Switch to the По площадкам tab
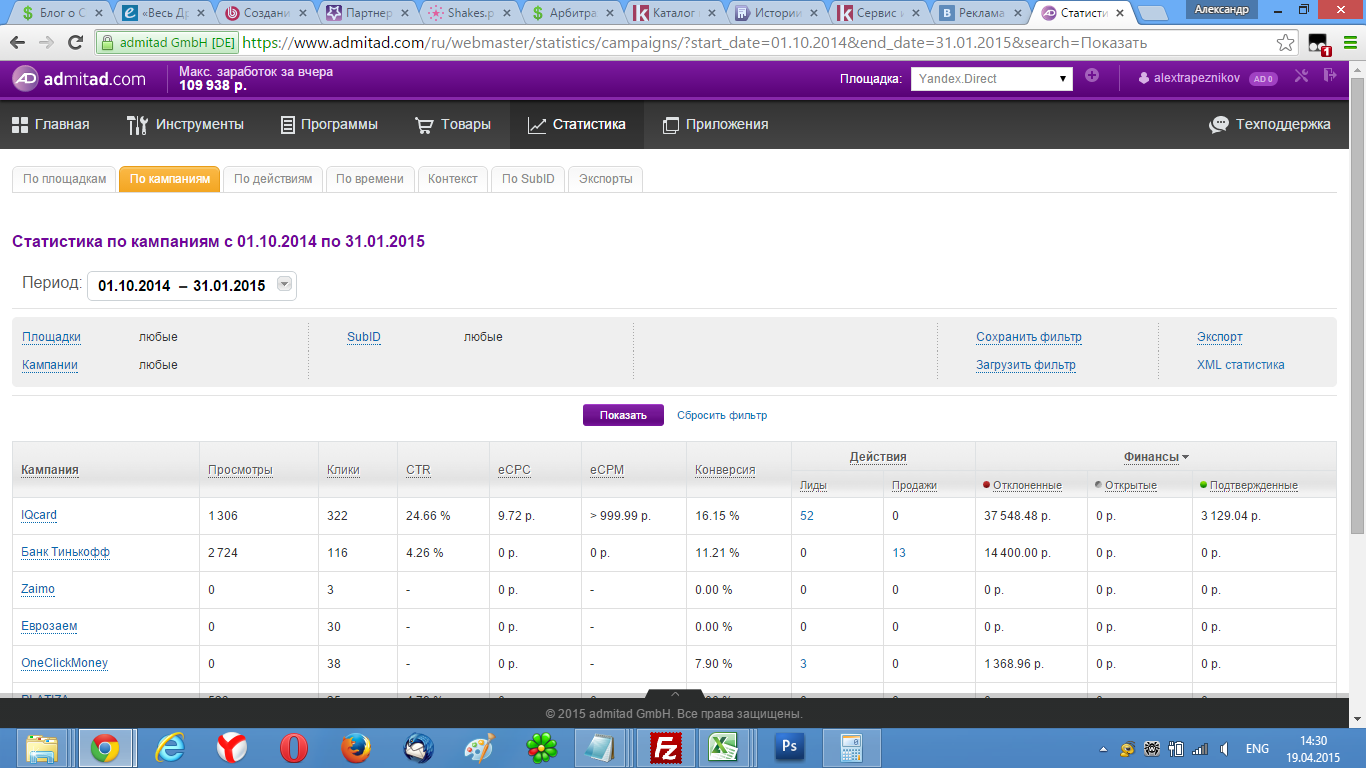 click(x=64, y=179)
